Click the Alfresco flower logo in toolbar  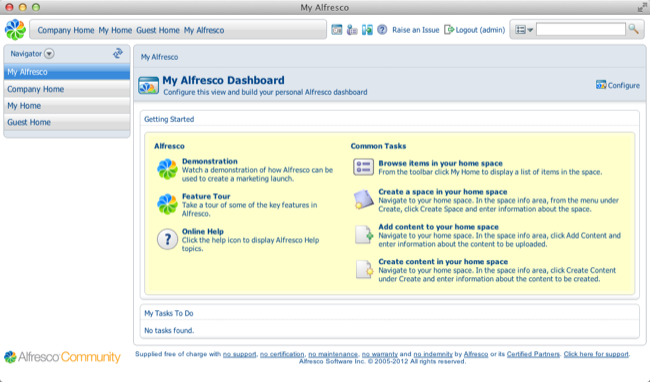pyautogui.click(x=15, y=30)
